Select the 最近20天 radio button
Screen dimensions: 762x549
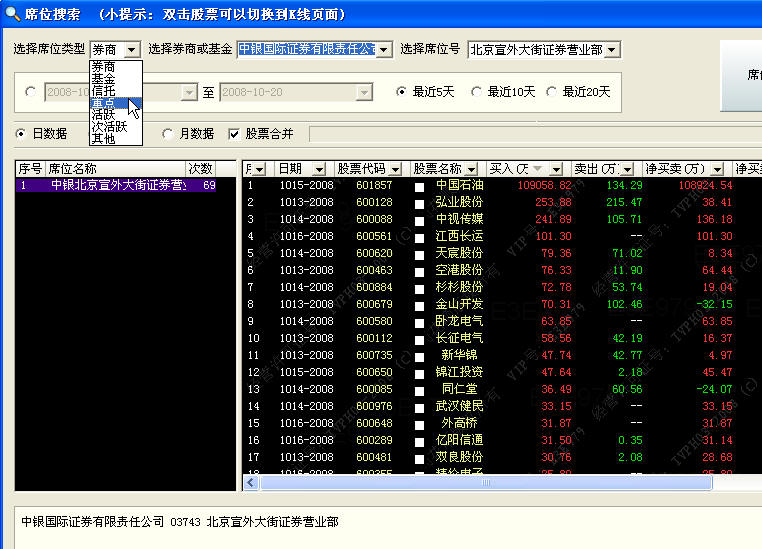tap(551, 92)
